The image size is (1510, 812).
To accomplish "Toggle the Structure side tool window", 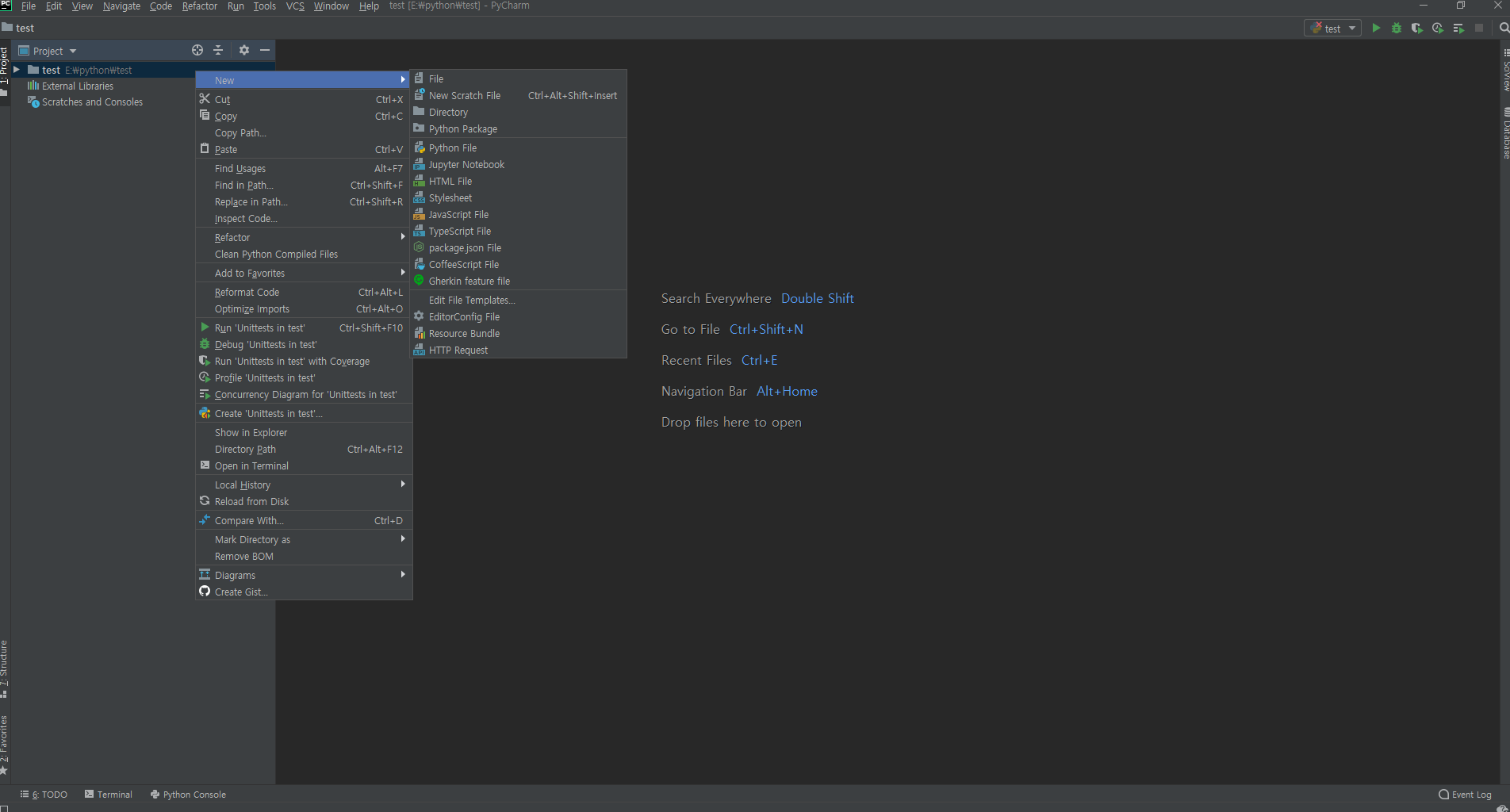I will coord(4,668).
